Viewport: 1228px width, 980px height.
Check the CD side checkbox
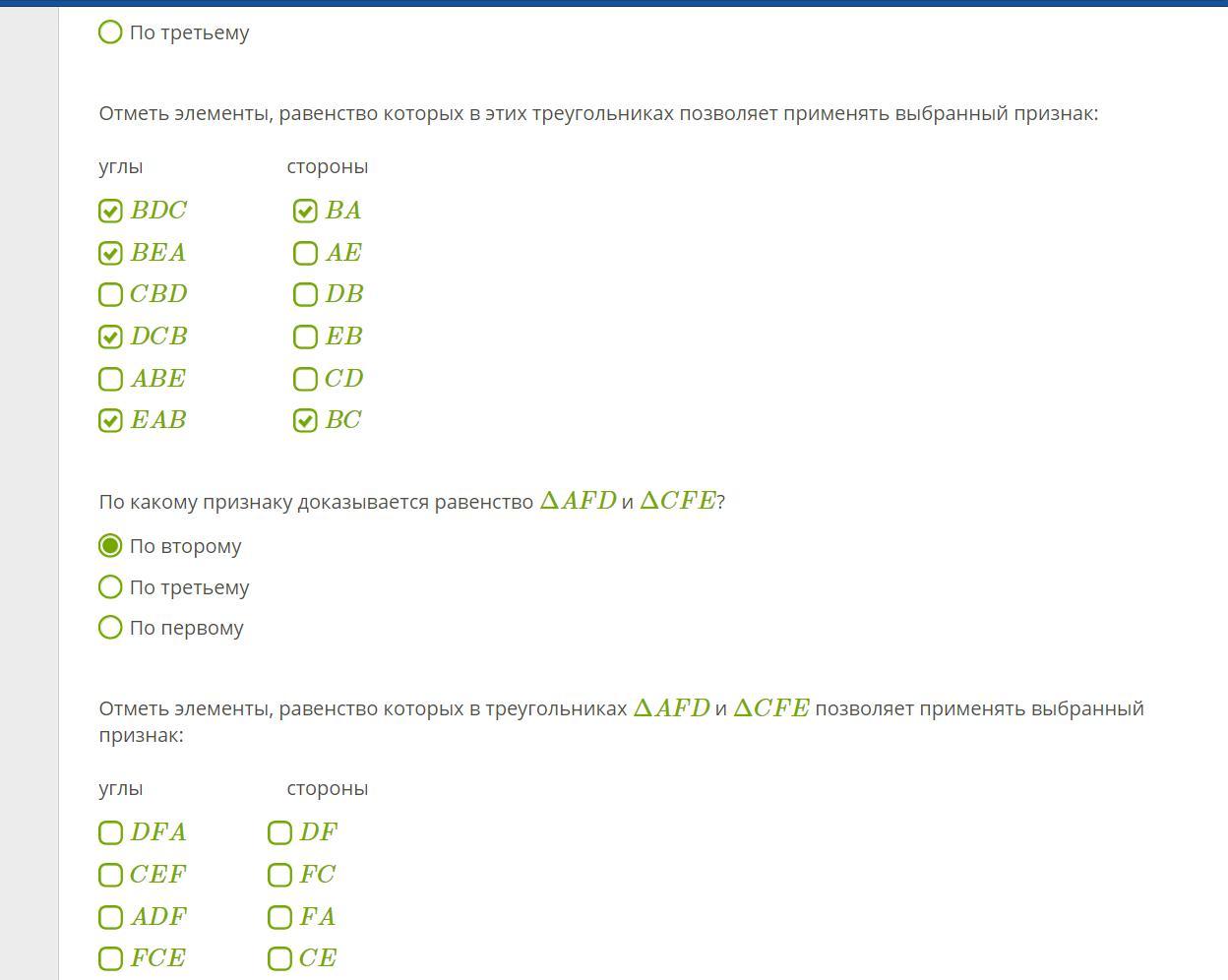click(305, 379)
